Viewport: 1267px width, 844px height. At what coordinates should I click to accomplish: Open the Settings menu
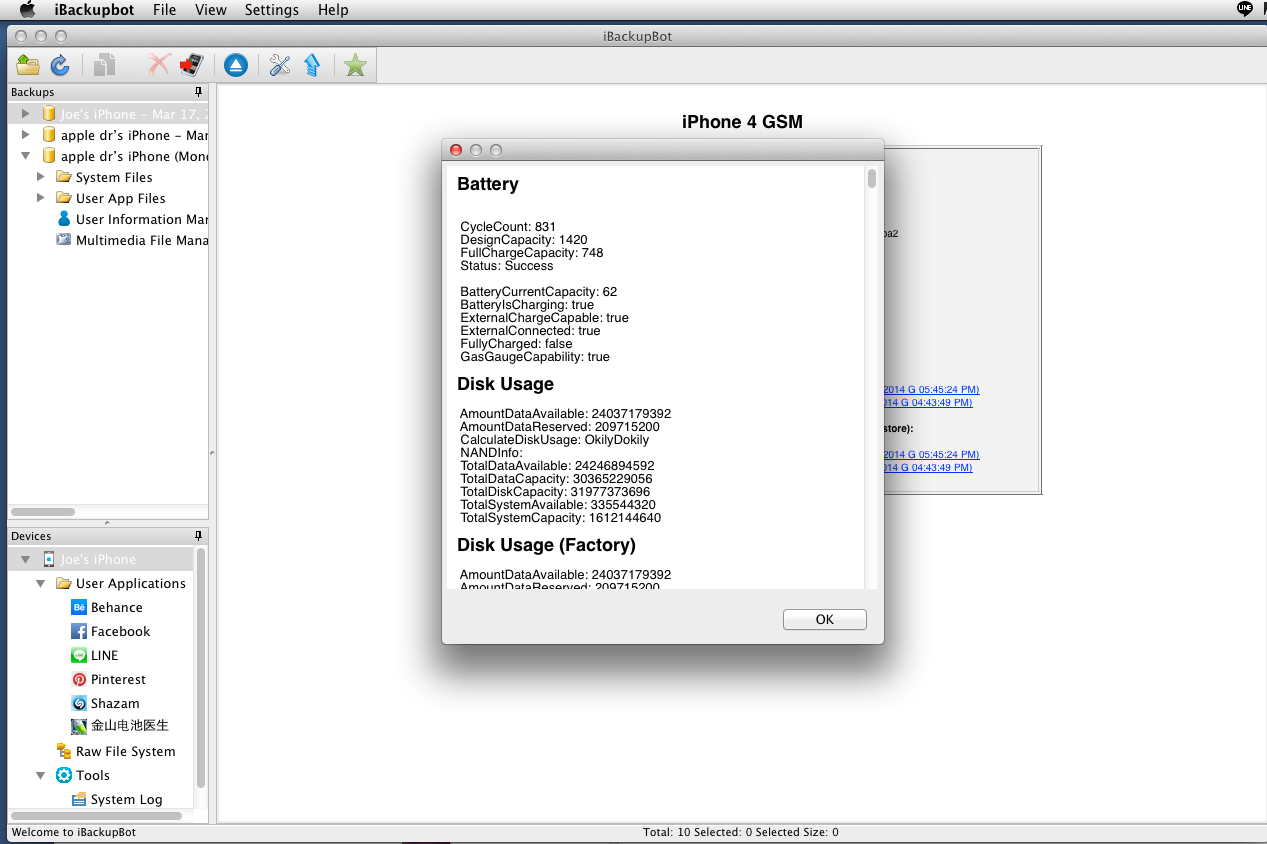[x=272, y=10]
